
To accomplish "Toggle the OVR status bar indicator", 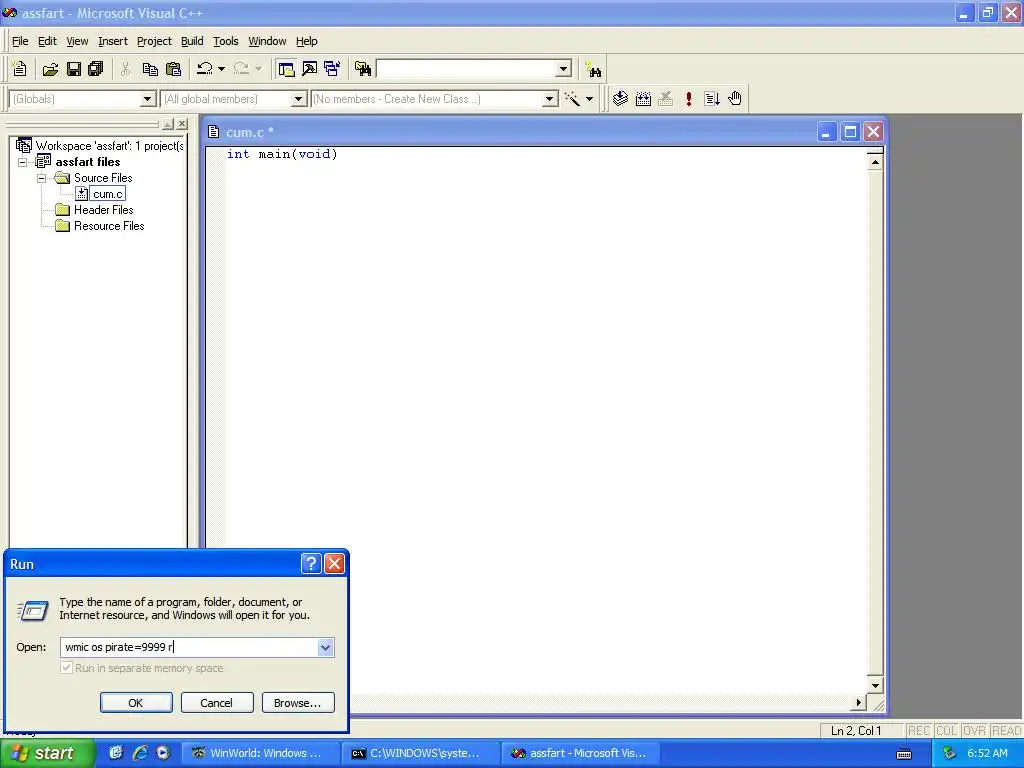I will click(x=974, y=731).
